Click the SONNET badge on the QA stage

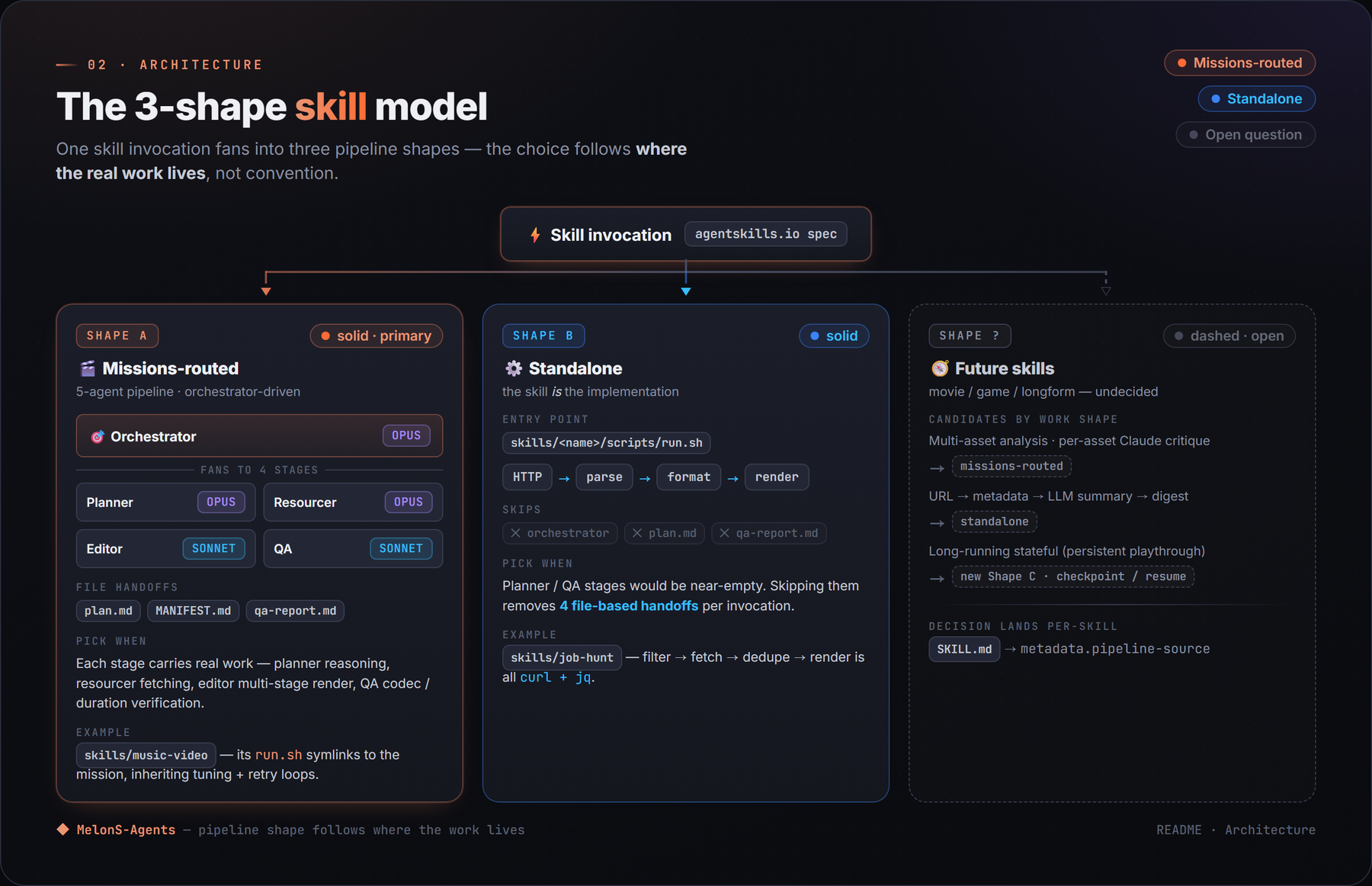(401, 548)
